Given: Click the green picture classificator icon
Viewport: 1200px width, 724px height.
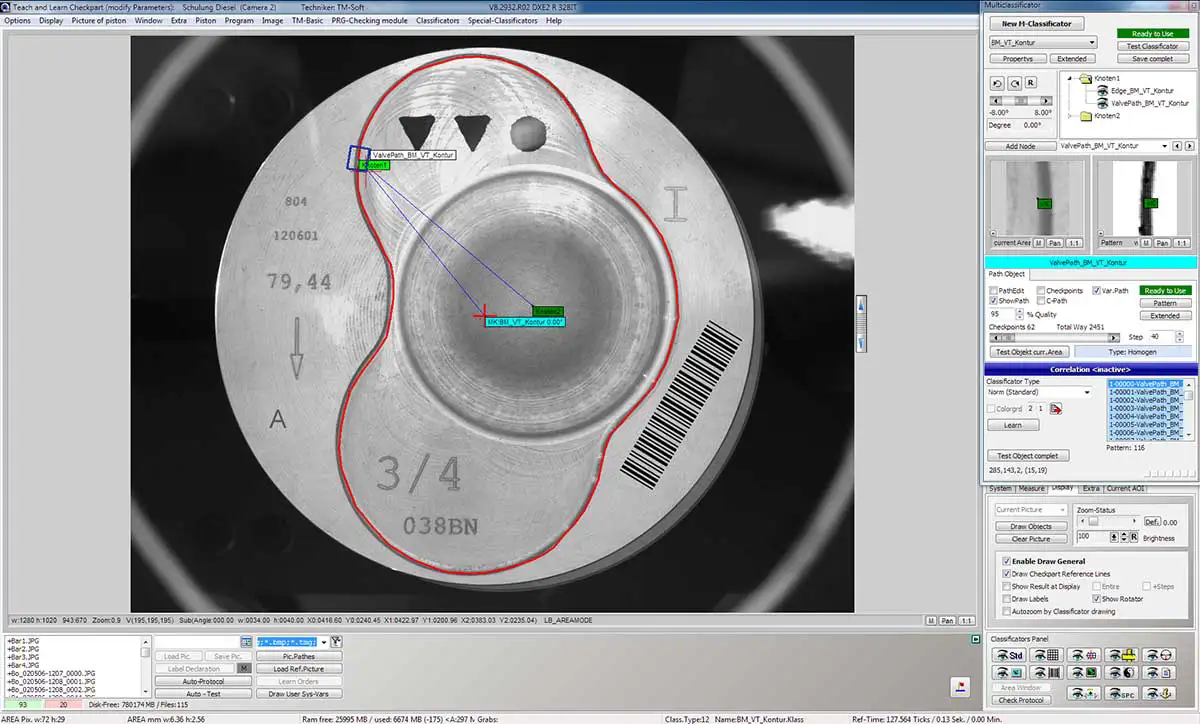Looking at the screenshot, I should [x=1084, y=673].
